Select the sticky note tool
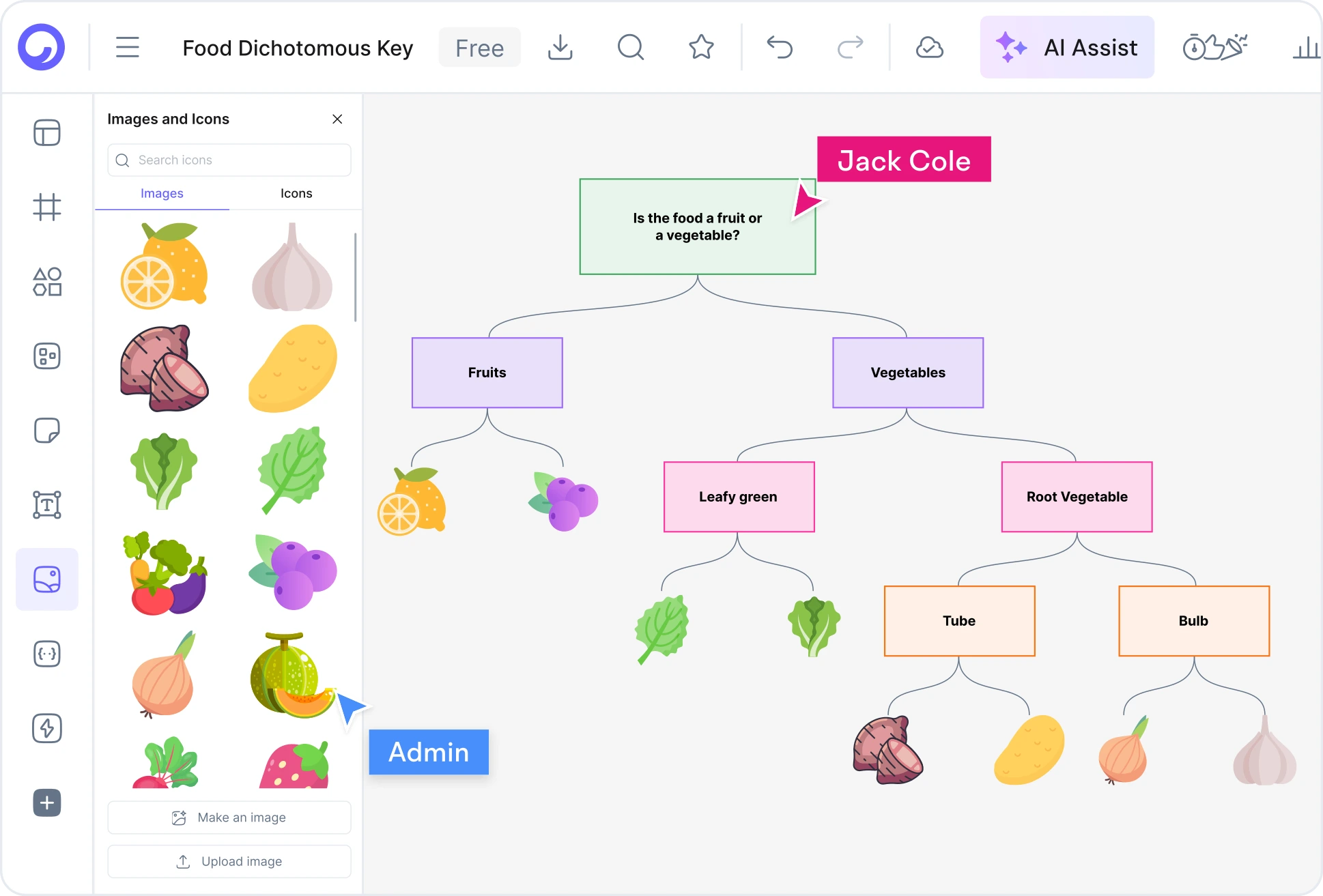1323x896 pixels. (x=46, y=431)
